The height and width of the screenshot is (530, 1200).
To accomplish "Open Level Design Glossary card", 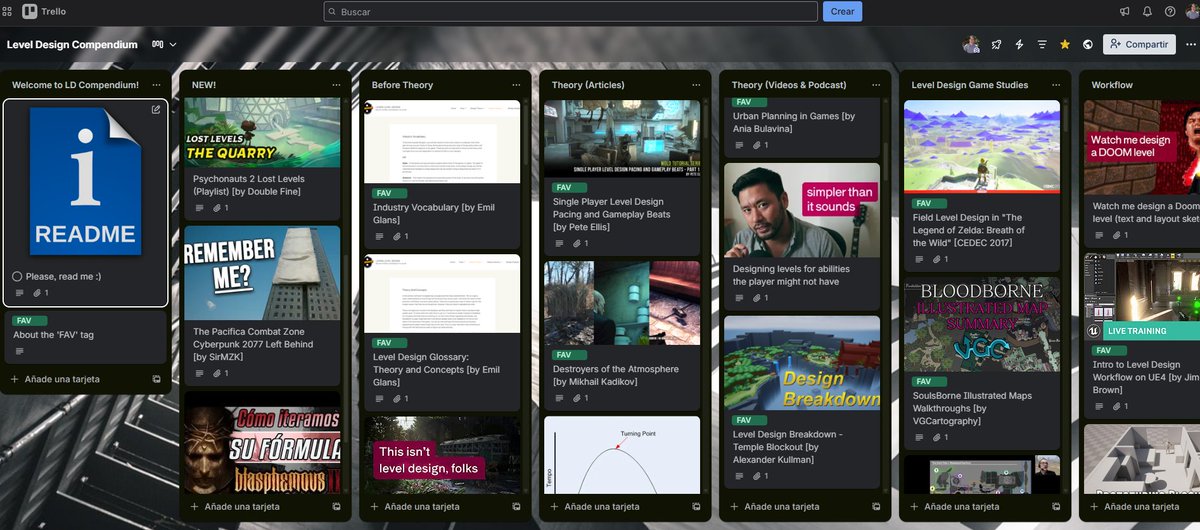I will pyautogui.click(x=442, y=331).
